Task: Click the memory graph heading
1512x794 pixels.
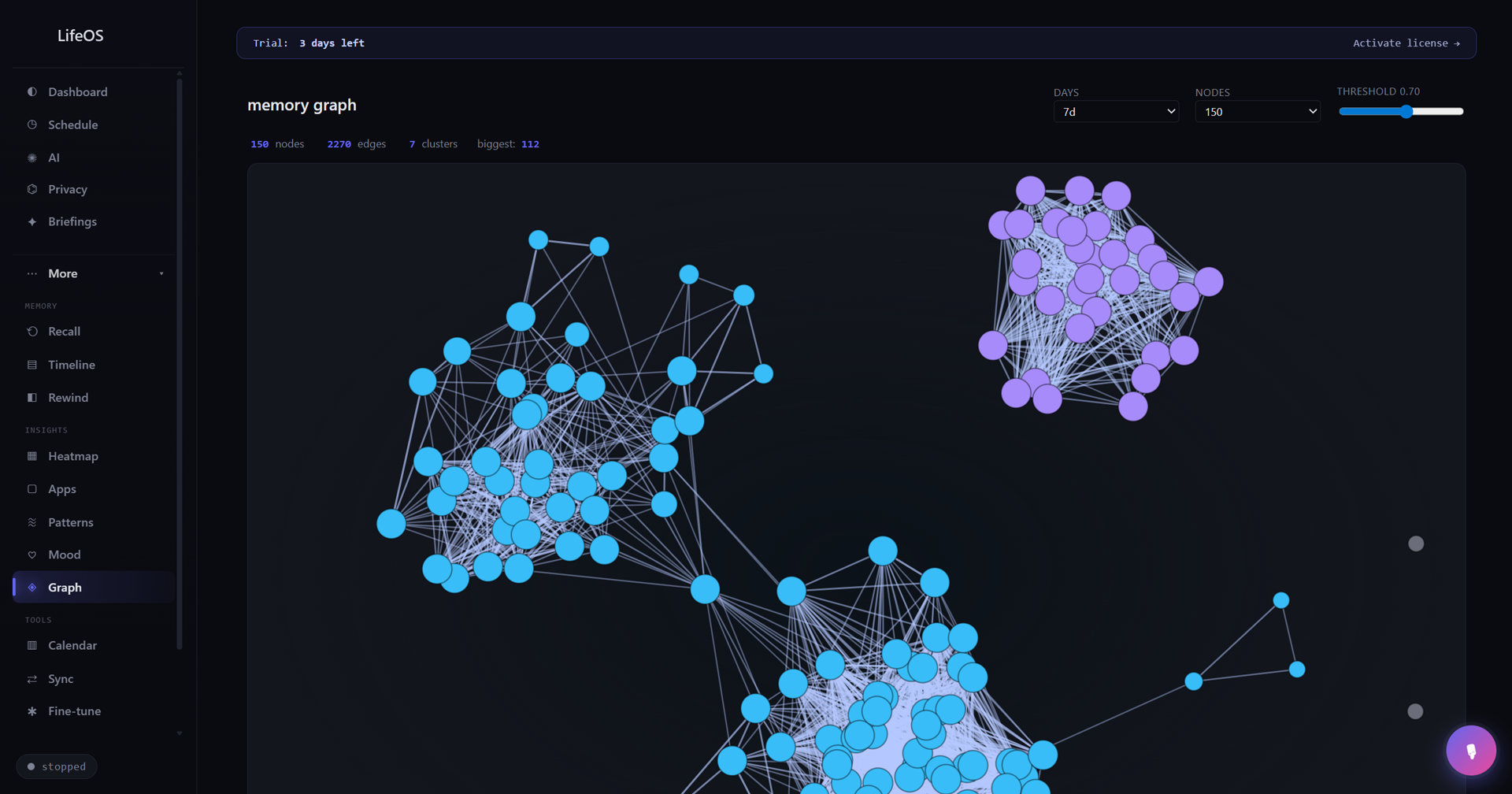Action: click(x=302, y=106)
